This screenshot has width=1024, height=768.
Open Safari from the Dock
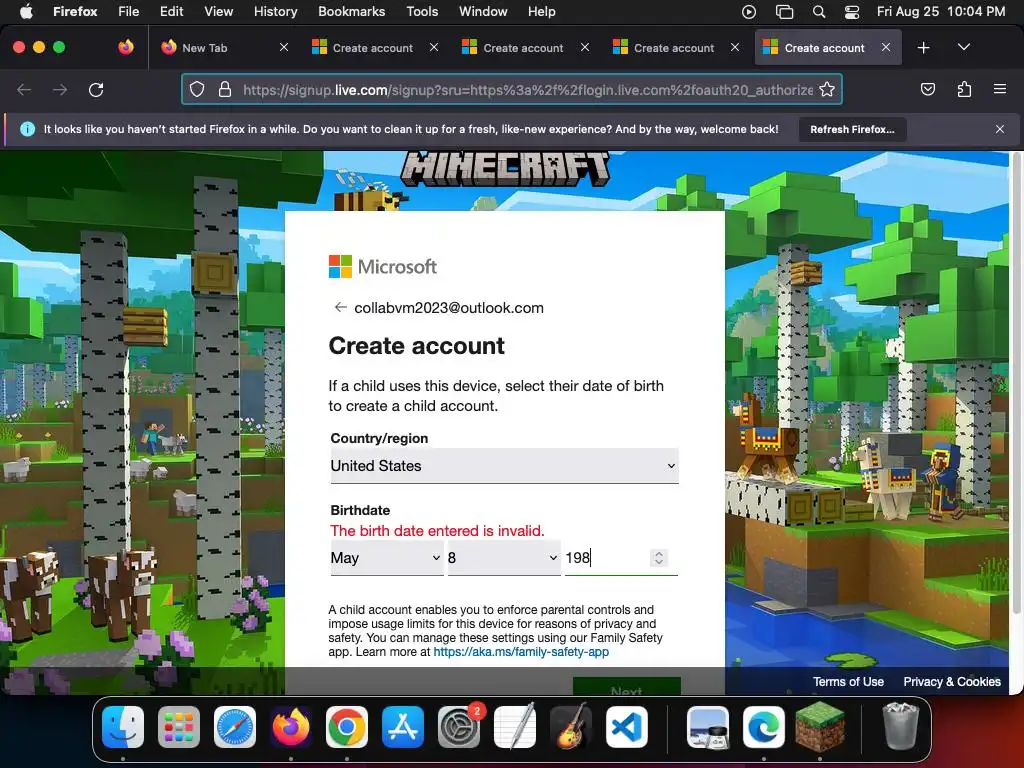point(235,726)
